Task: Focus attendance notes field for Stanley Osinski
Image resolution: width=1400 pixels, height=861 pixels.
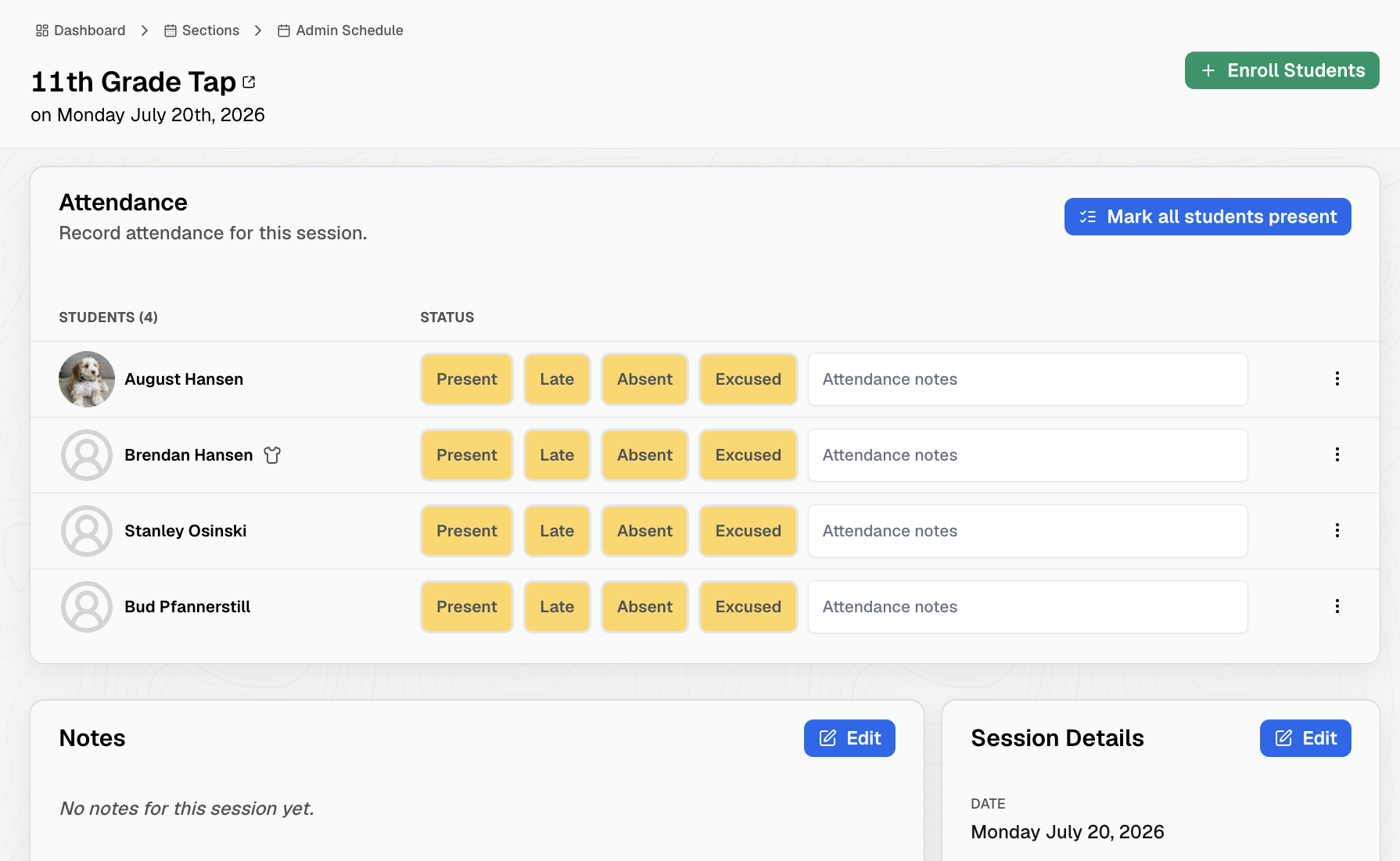Action: pyautogui.click(x=1028, y=531)
